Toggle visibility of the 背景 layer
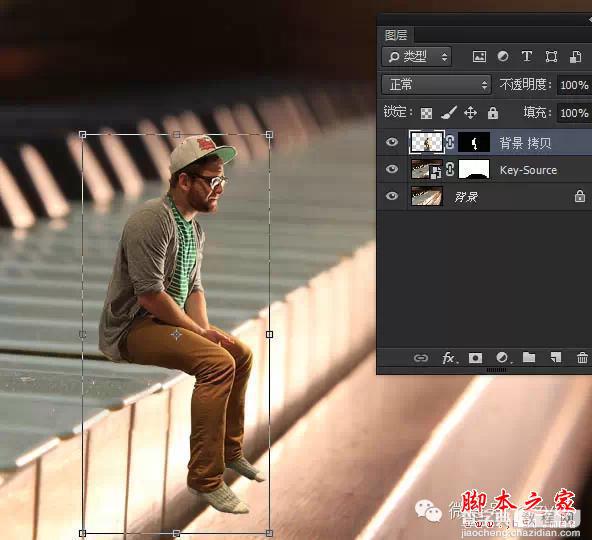Viewport: 592px width, 540px height. (392, 196)
